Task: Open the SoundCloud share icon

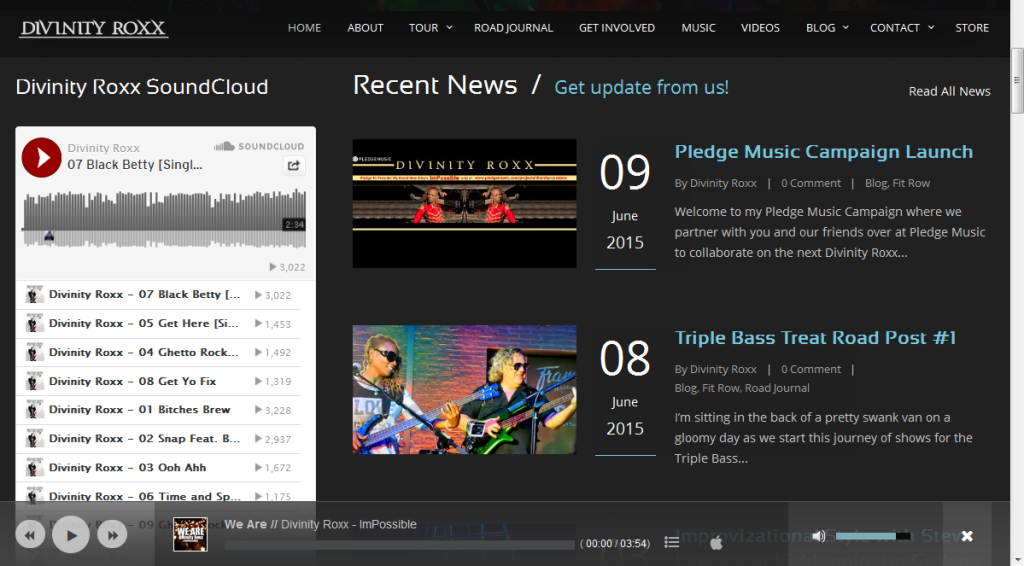Action: tap(294, 165)
